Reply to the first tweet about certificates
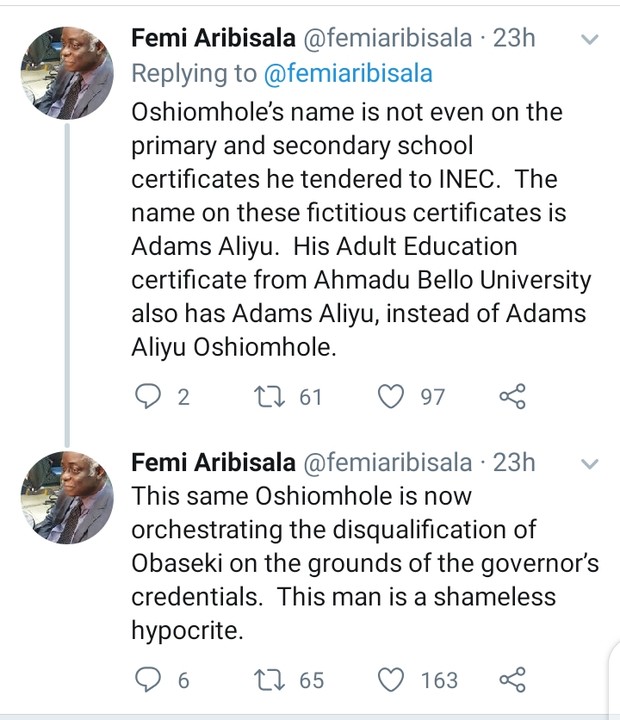This screenshot has width=620, height=720. point(148,397)
